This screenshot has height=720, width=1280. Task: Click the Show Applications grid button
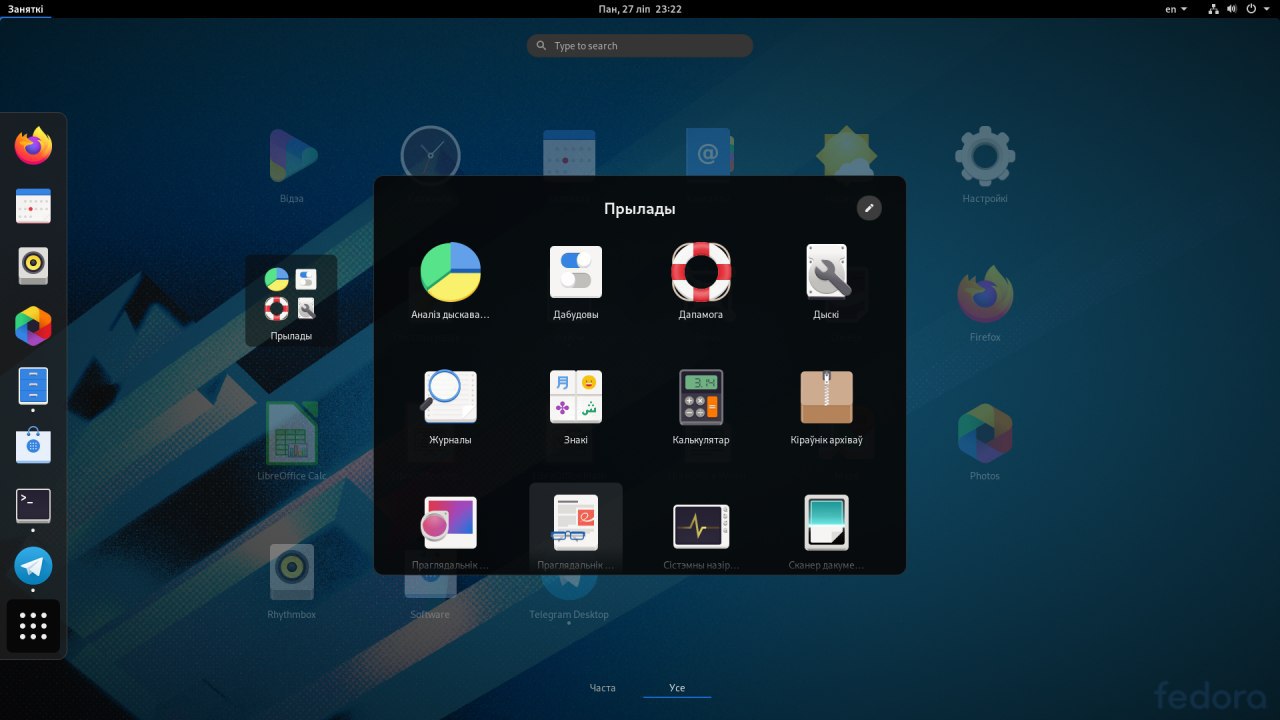tap(33, 626)
